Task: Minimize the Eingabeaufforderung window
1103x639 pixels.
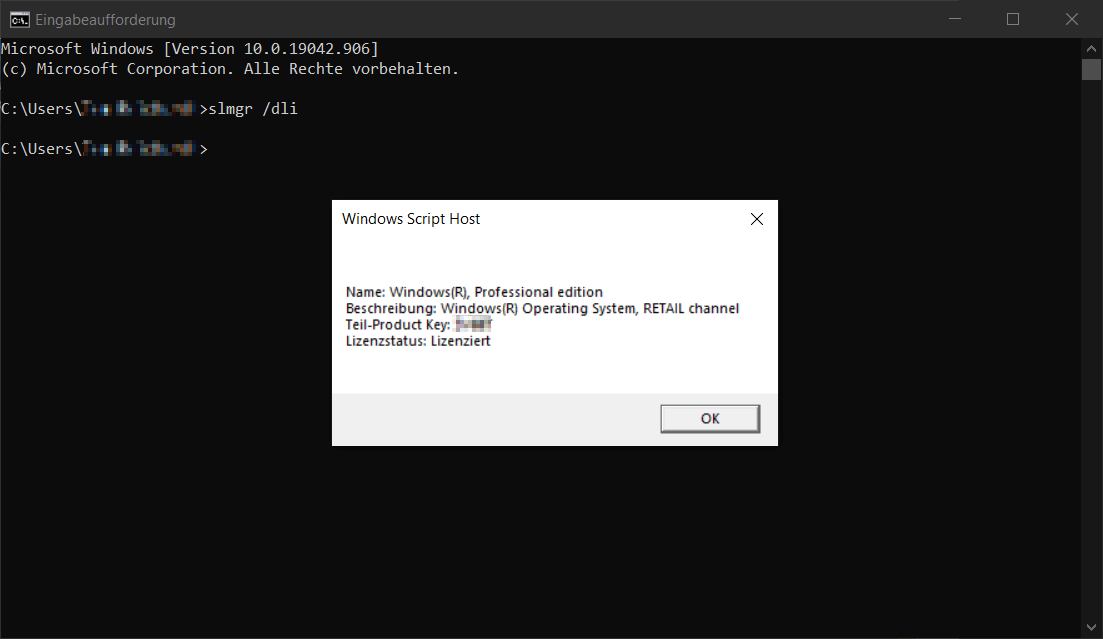Action: 955,19
